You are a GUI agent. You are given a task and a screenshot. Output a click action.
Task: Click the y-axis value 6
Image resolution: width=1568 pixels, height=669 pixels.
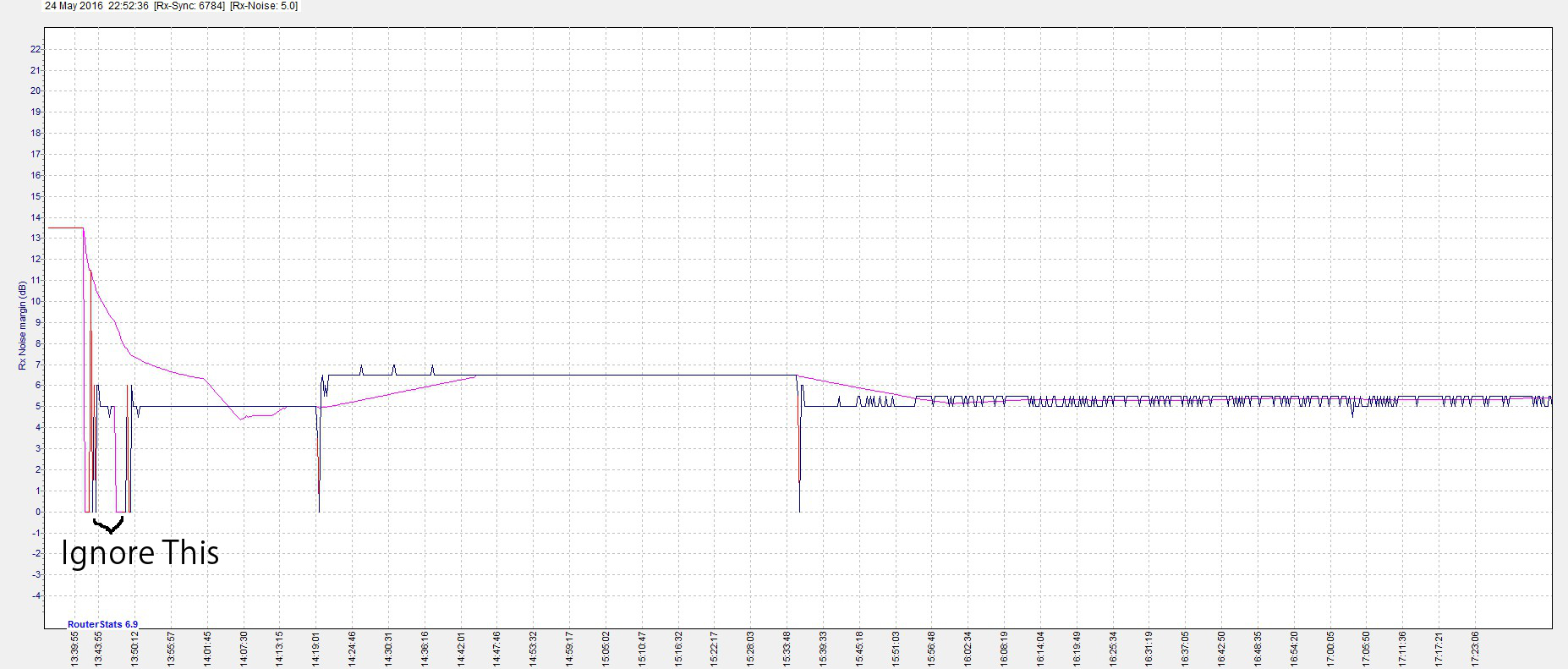pos(38,385)
